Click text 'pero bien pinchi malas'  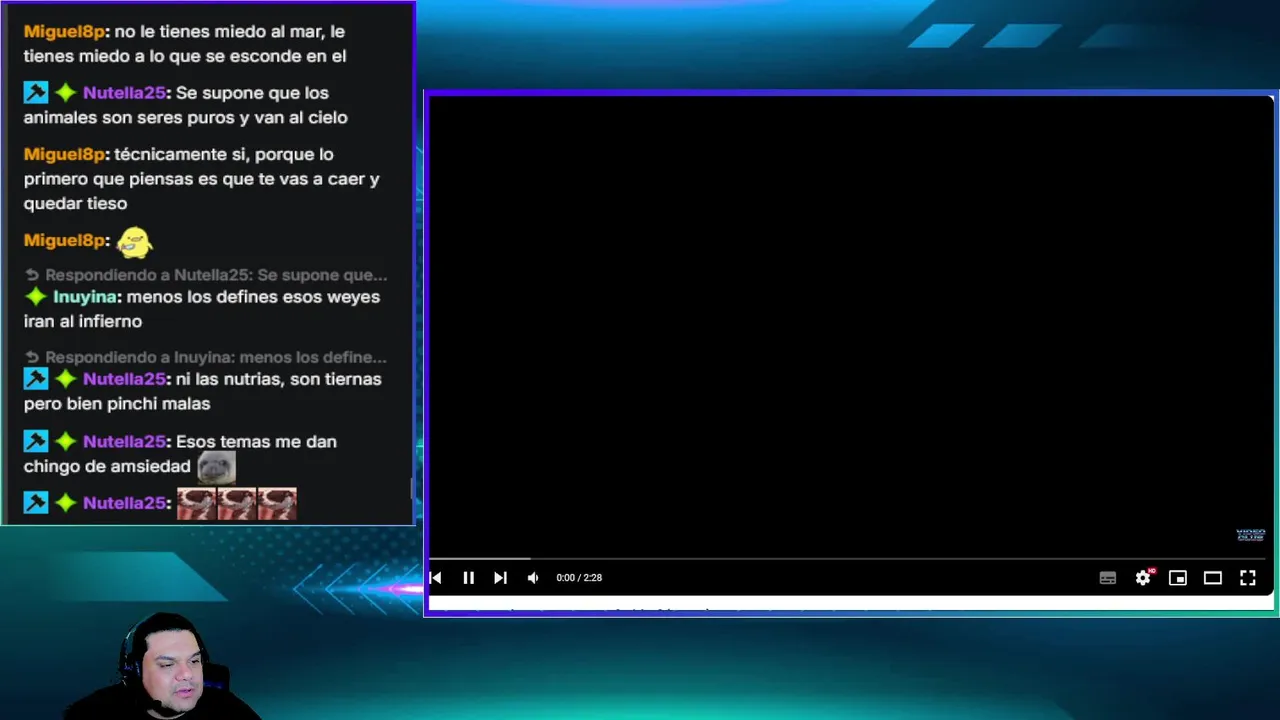[x=117, y=404]
